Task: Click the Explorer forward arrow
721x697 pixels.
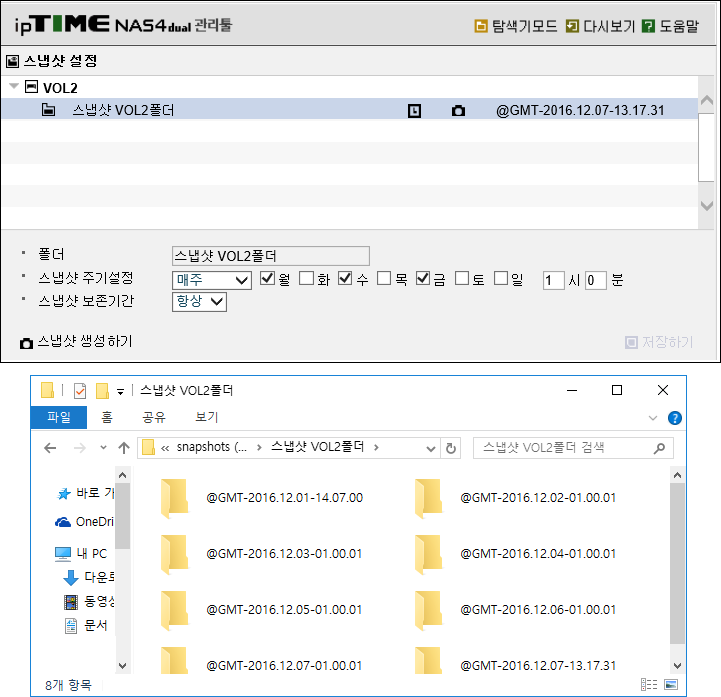Action: coord(80,448)
